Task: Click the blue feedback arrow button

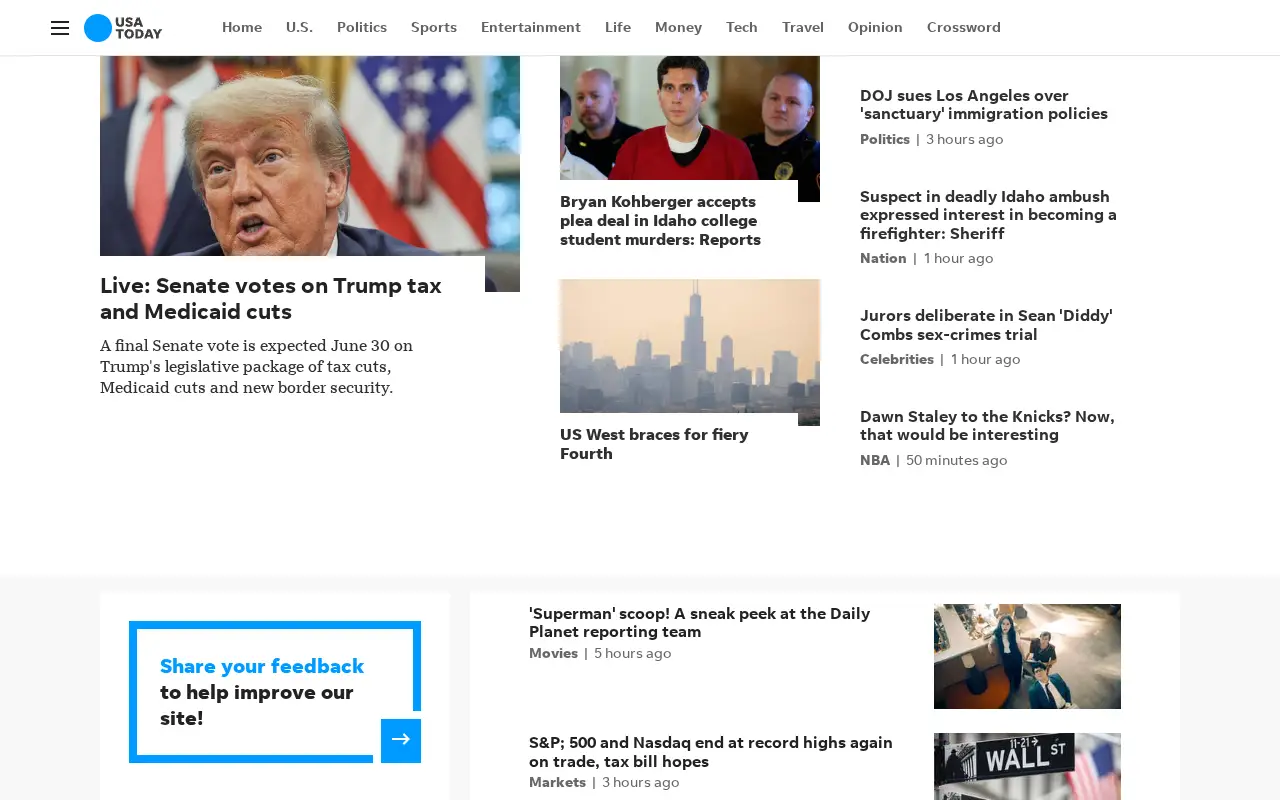Action: click(x=401, y=740)
